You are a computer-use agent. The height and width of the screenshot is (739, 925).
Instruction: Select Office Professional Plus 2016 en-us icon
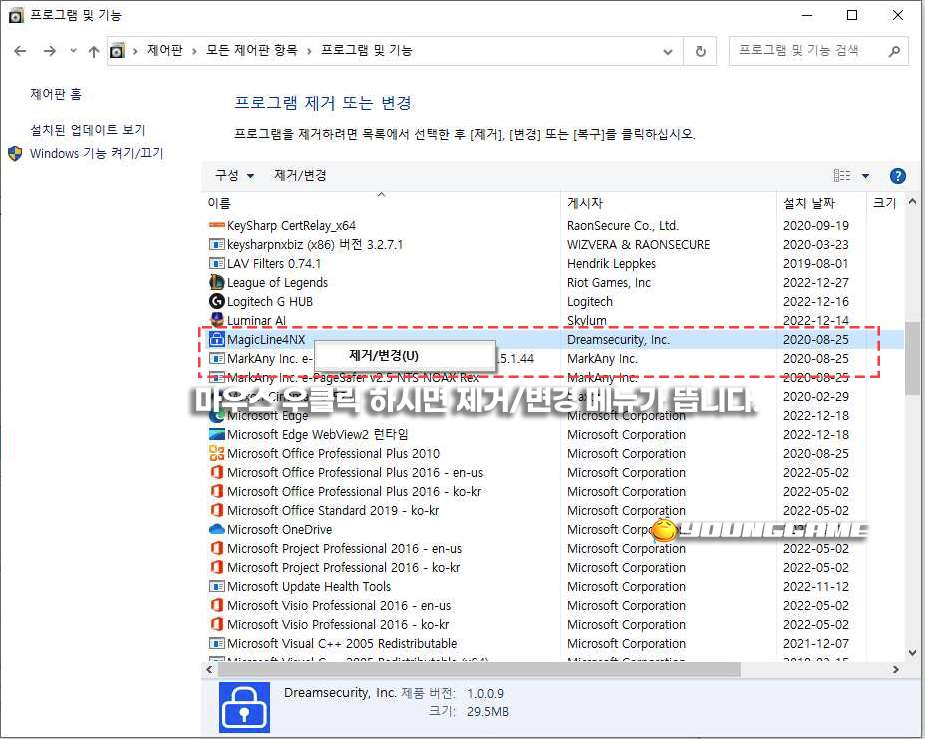click(x=217, y=472)
